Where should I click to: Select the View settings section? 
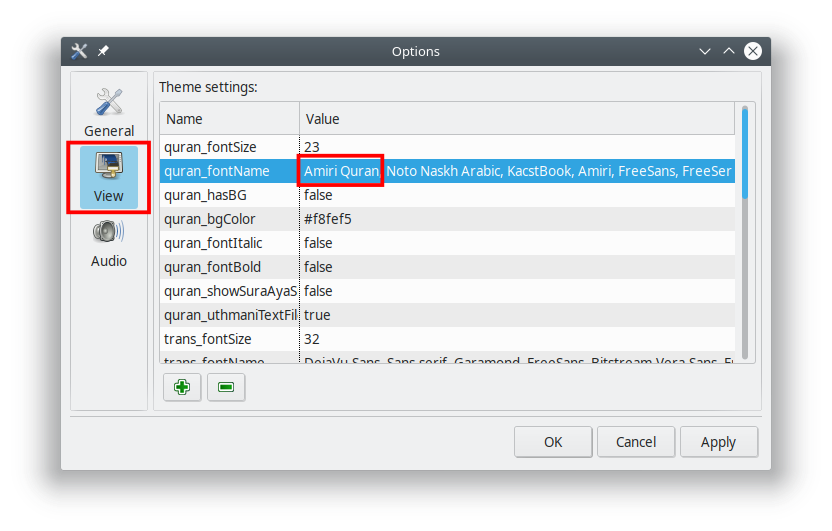pyautogui.click(x=109, y=177)
